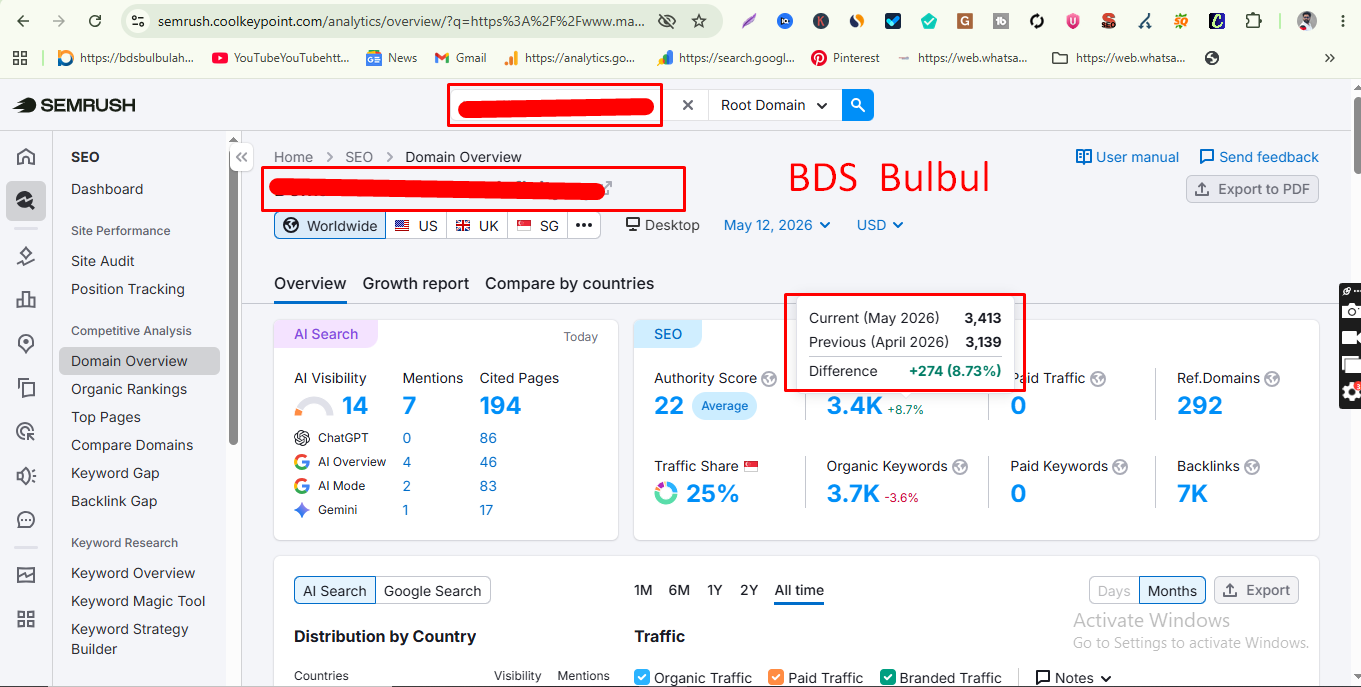Image resolution: width=1361 pixels, height=687 pixels.
Task: Switch to the Compare by countries tab
Action: (569, 283)
